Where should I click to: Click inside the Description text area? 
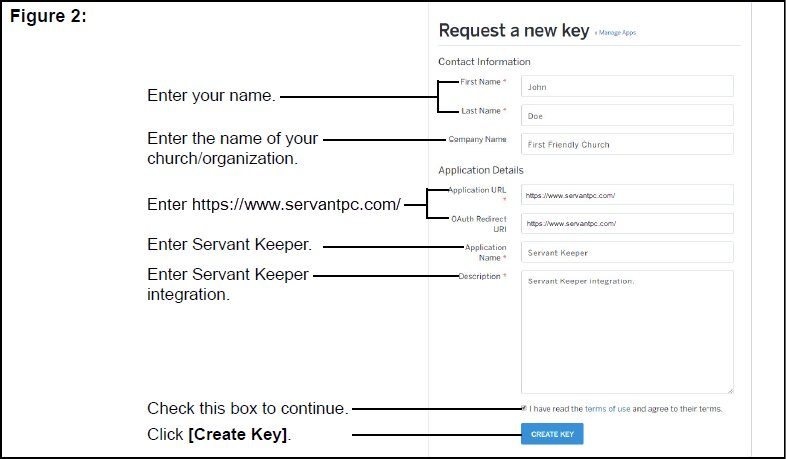[x=627, y=332]
